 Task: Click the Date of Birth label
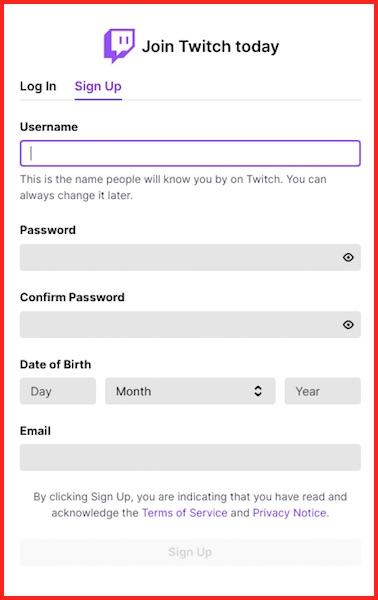(x=55, y=364)
